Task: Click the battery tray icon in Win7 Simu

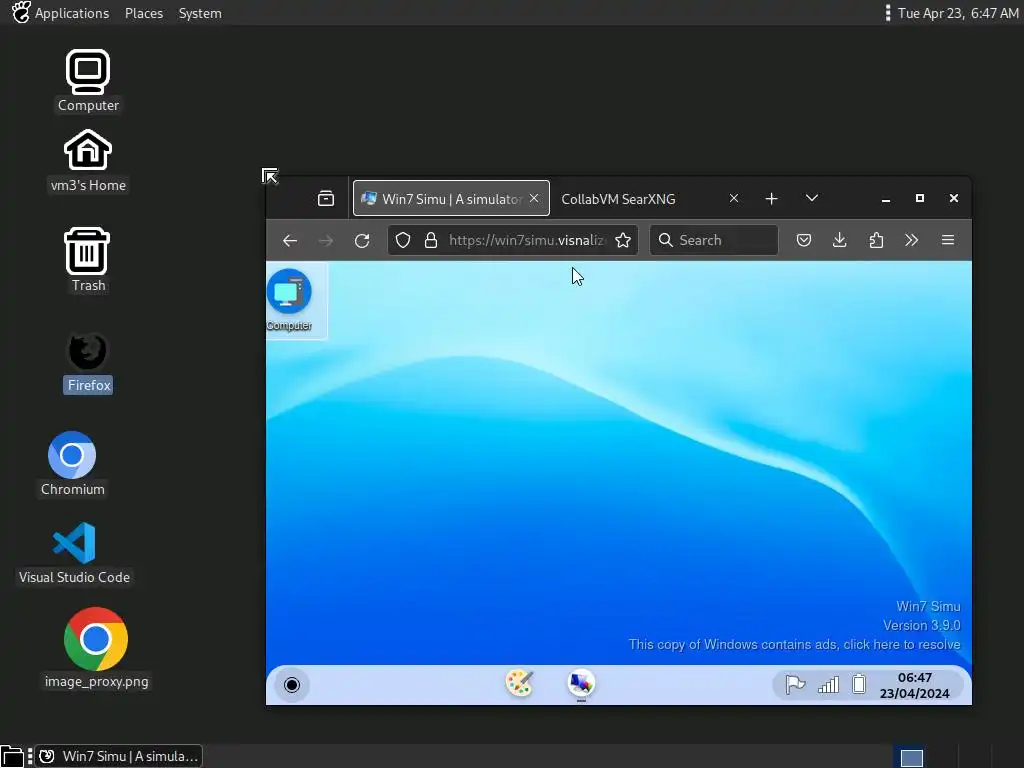Action: coord(859,684)
